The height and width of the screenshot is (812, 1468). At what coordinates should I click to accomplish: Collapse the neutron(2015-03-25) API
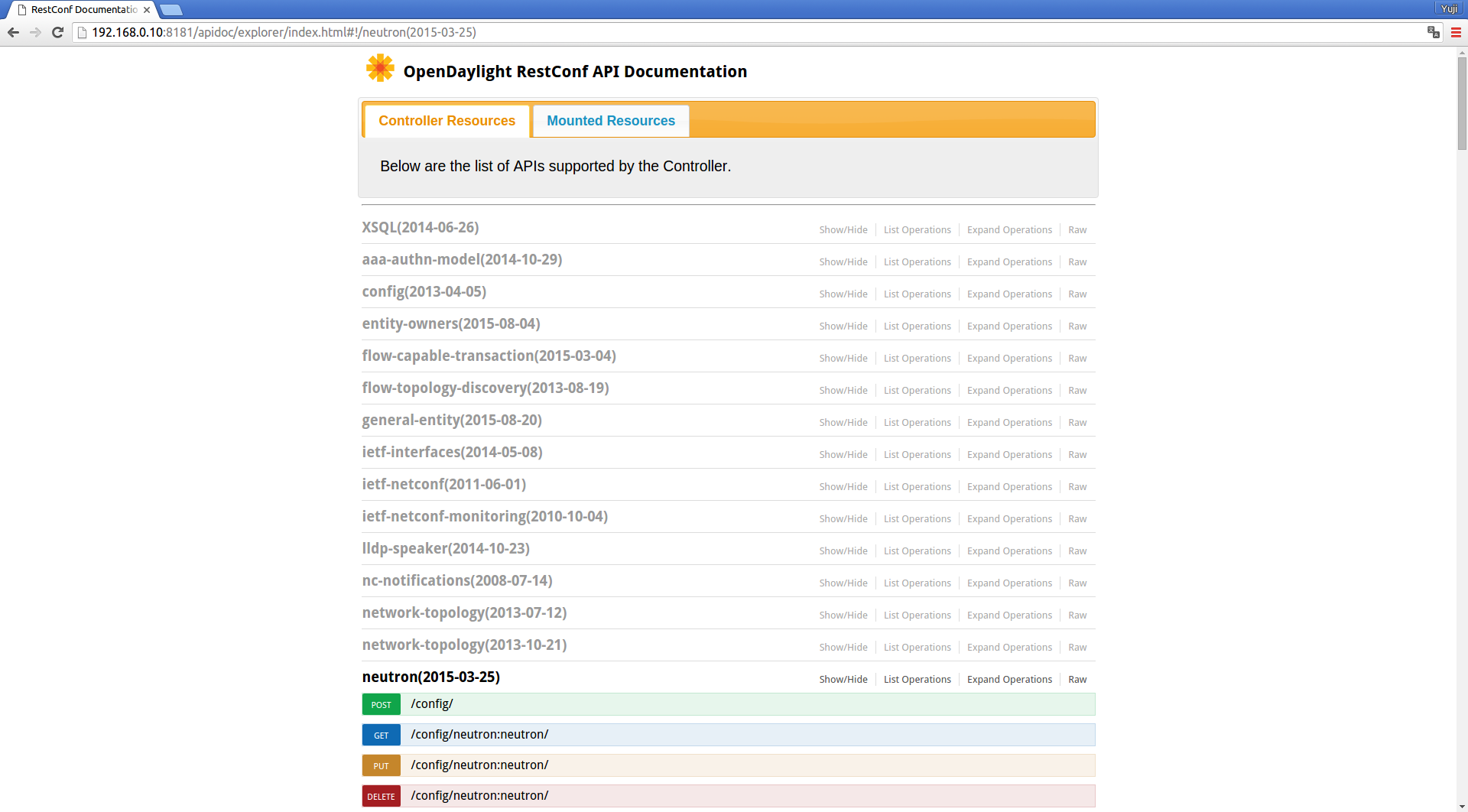(x=431, y=677)
